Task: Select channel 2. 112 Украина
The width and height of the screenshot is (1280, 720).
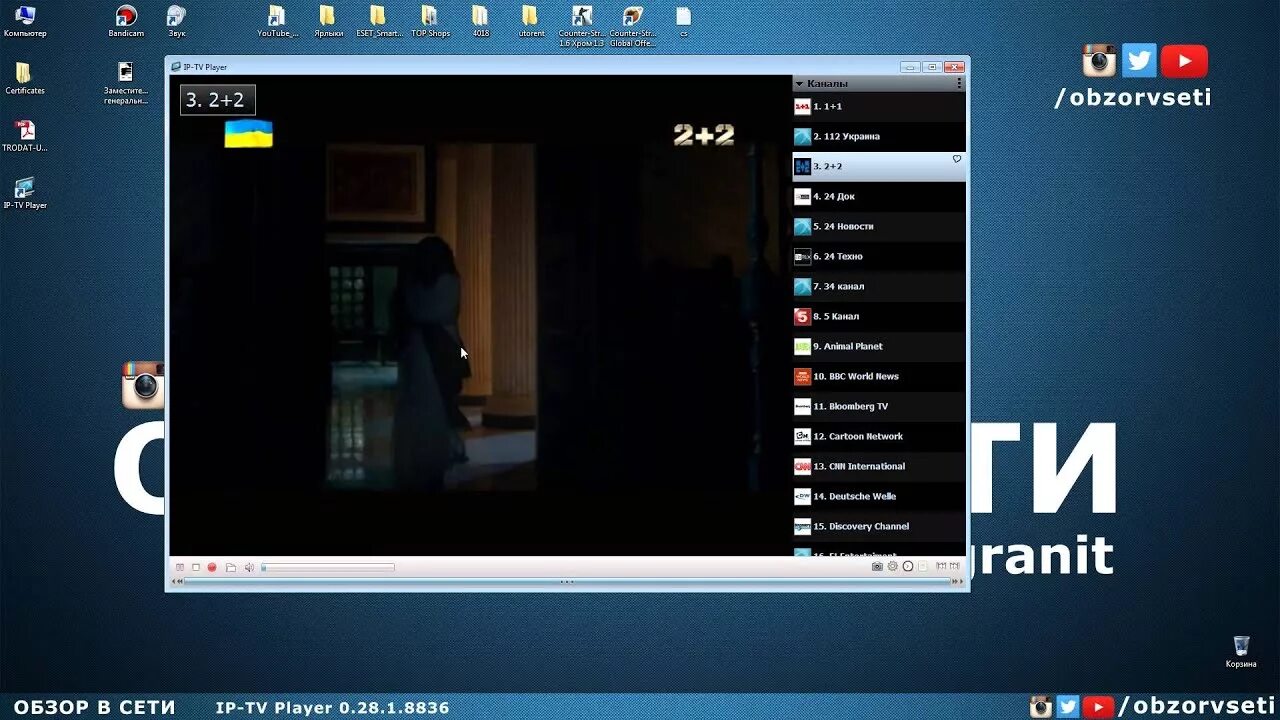Action: [879, 136]
